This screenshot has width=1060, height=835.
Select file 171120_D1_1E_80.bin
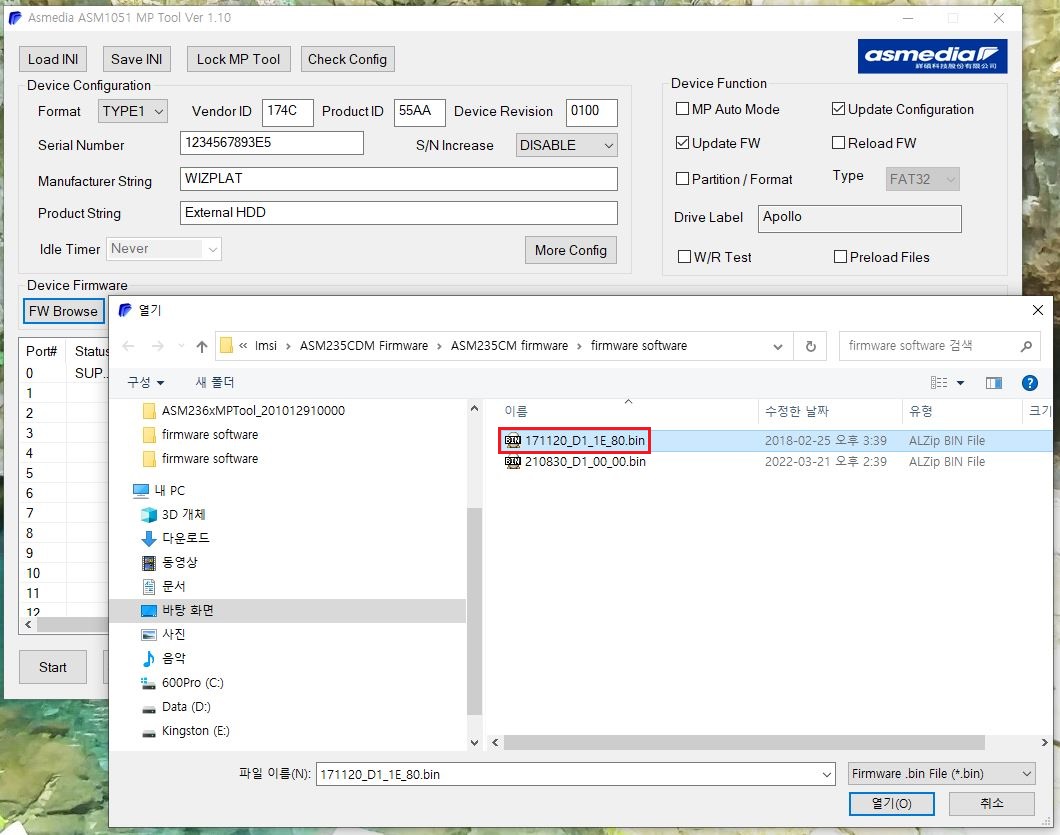click(x=575, y=440)
